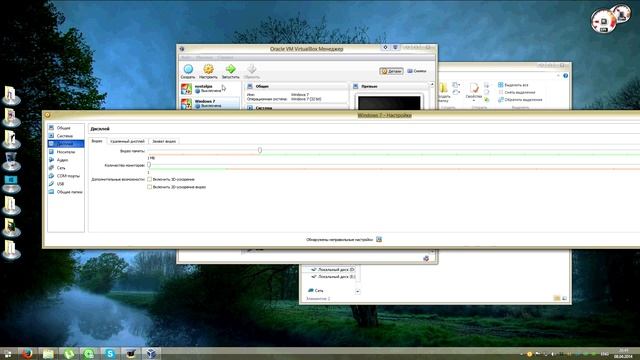Select the Общие category icon in settings sidebar

click(51, 128)
